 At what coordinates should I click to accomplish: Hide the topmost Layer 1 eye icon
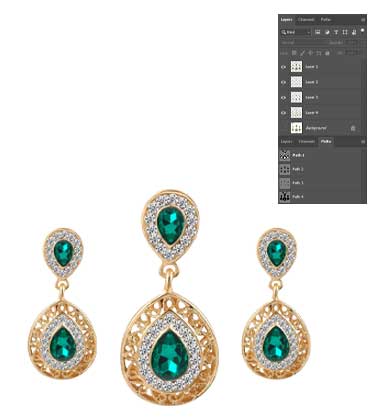click(x=284, y=67)
